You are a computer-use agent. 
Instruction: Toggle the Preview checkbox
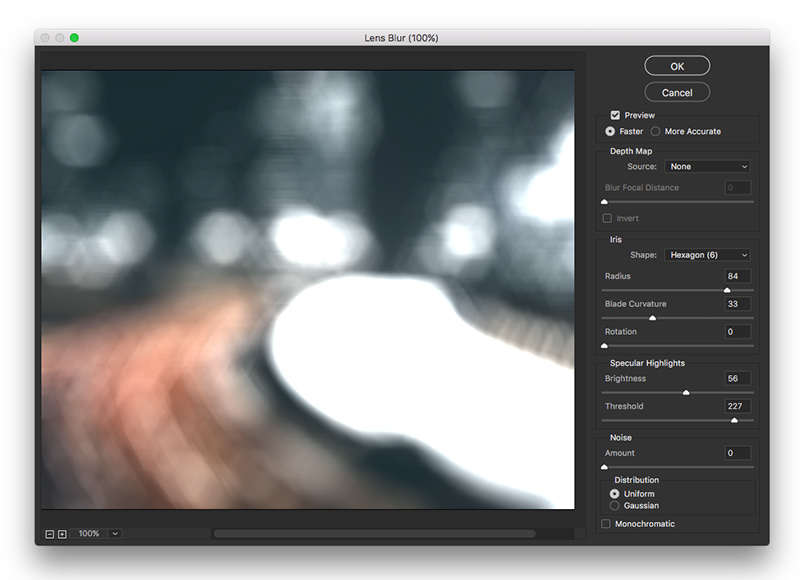click(615, 115)
